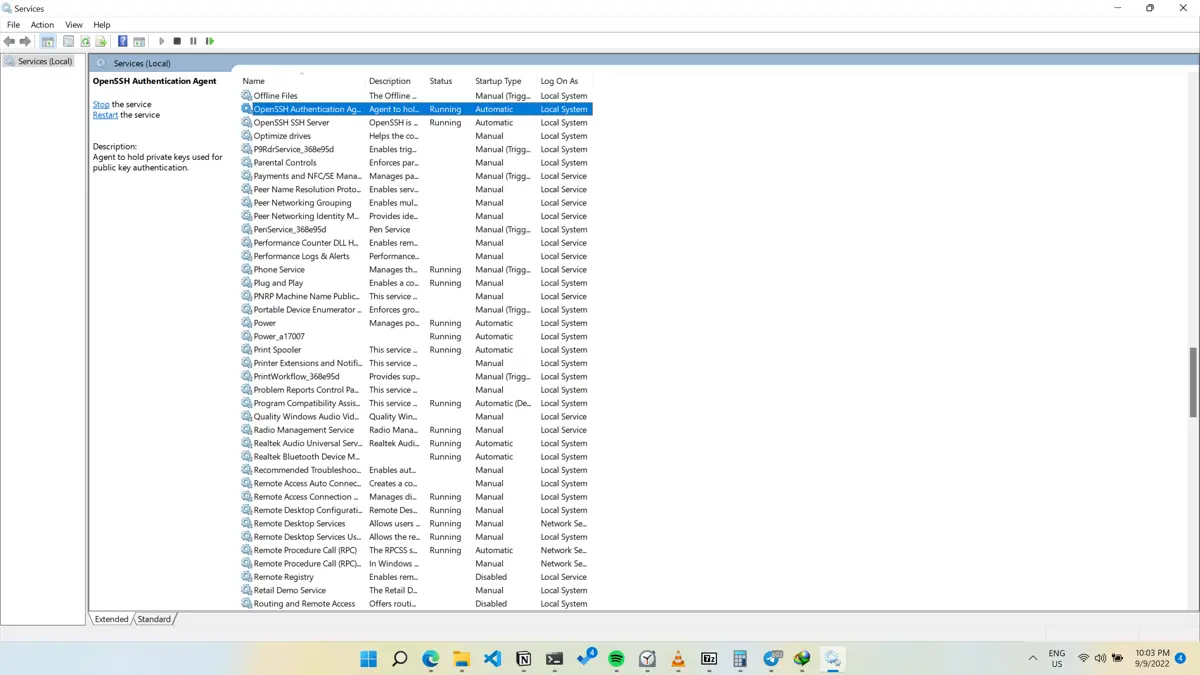This screenshot has height=675, width=1200.
Task: Restart Service with the green play toolbar button
Action: (x=210, y=41)
